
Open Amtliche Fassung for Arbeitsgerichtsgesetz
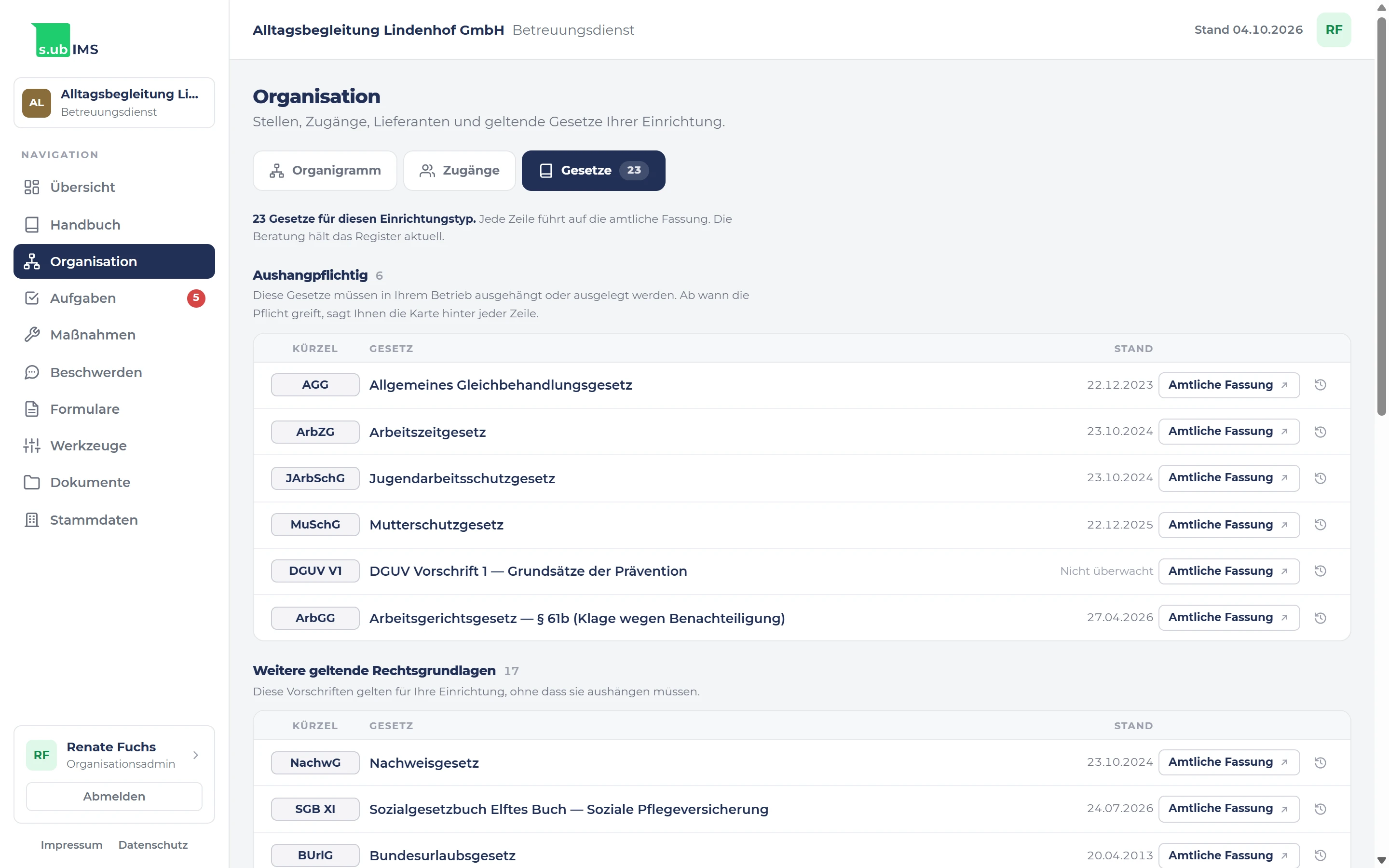1229,618
